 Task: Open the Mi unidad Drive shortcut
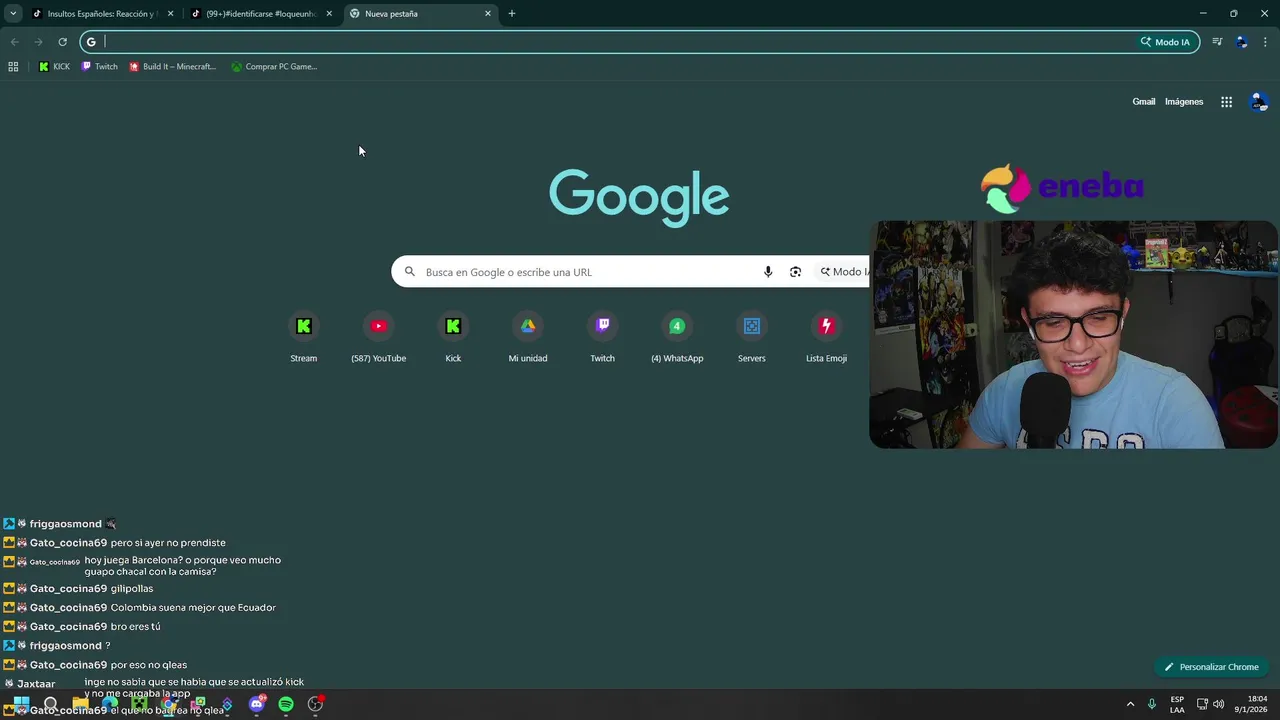click(x=528, y=338)
